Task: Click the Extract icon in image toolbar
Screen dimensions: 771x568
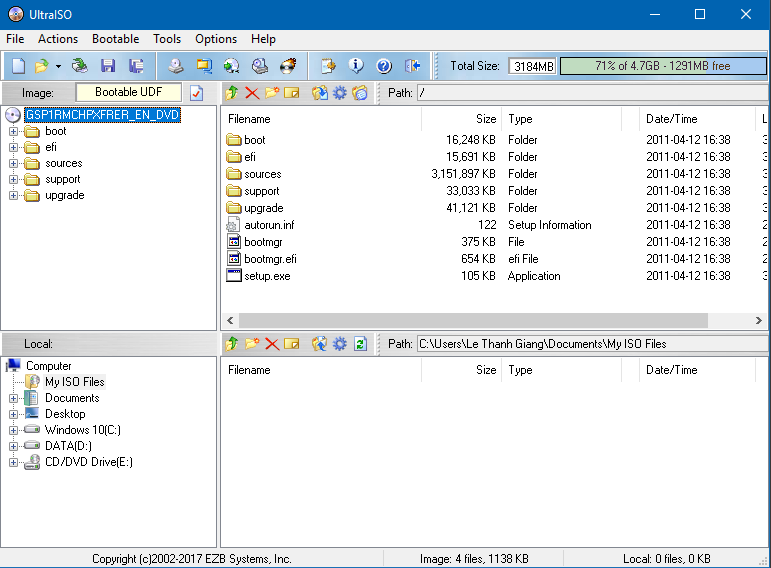Action: [x=320, y=92]
